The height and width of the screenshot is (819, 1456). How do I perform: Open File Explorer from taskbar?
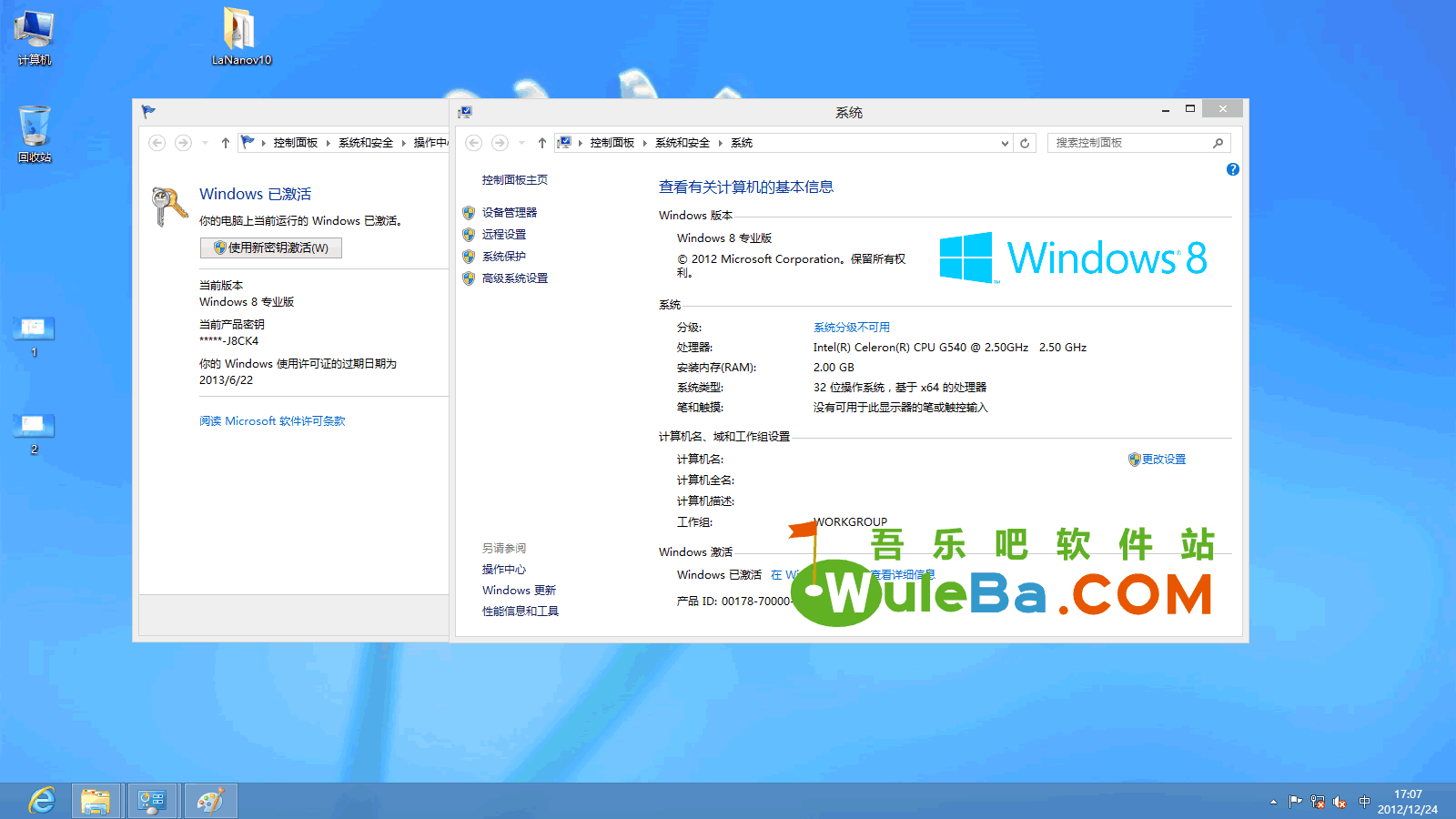[x=96, y=801]
